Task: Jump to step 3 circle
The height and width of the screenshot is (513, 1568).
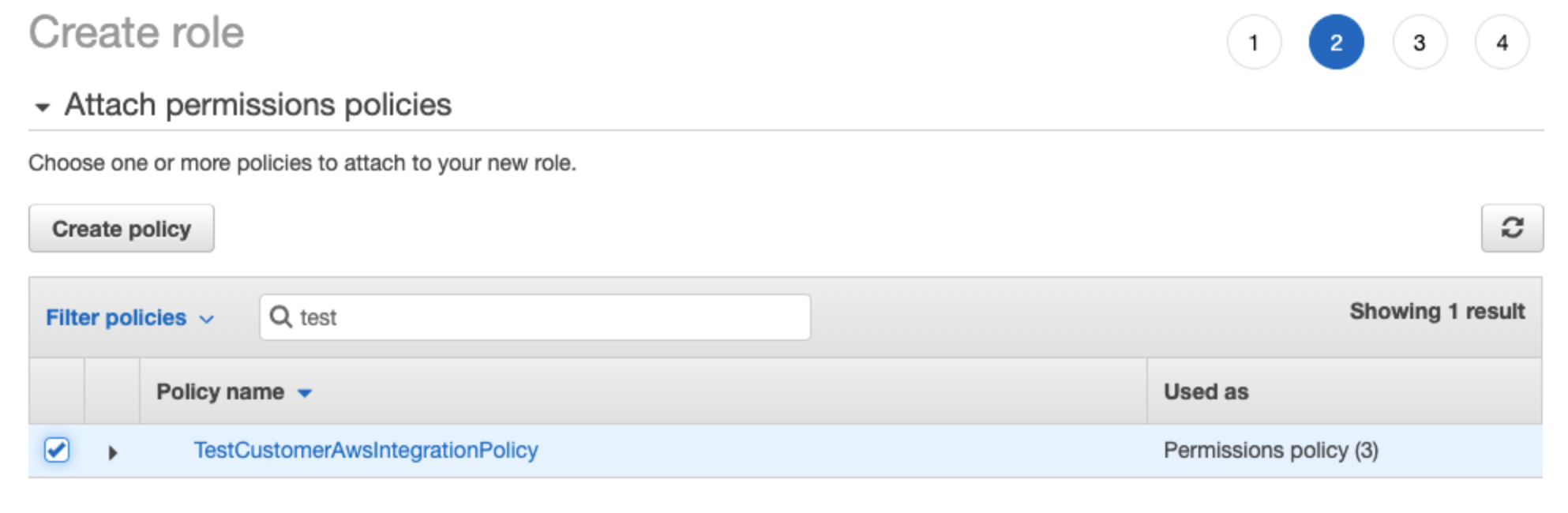Action: (1419, 42)
